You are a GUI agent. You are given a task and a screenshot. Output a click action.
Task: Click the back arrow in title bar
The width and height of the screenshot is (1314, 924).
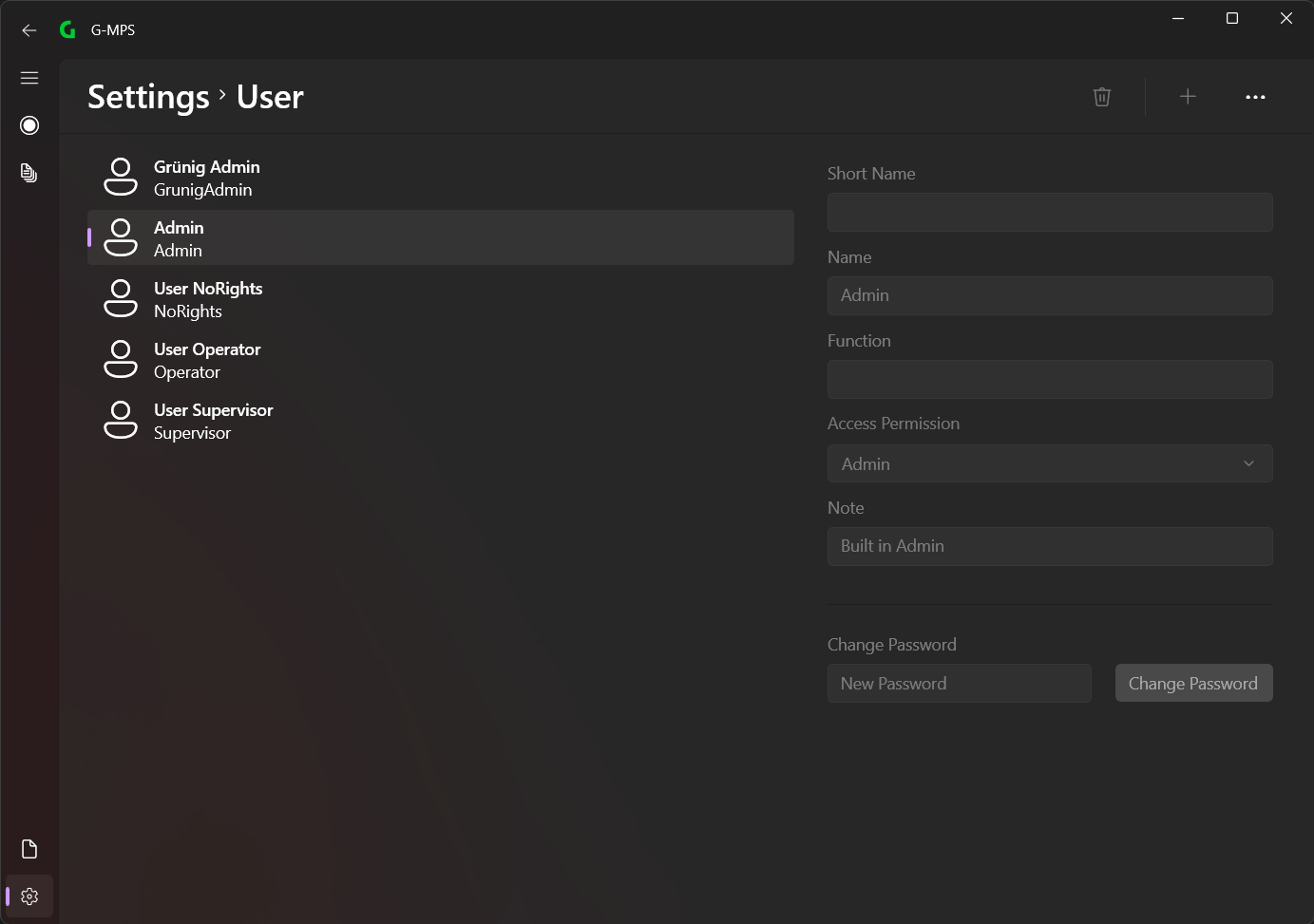tap(29, 30)
